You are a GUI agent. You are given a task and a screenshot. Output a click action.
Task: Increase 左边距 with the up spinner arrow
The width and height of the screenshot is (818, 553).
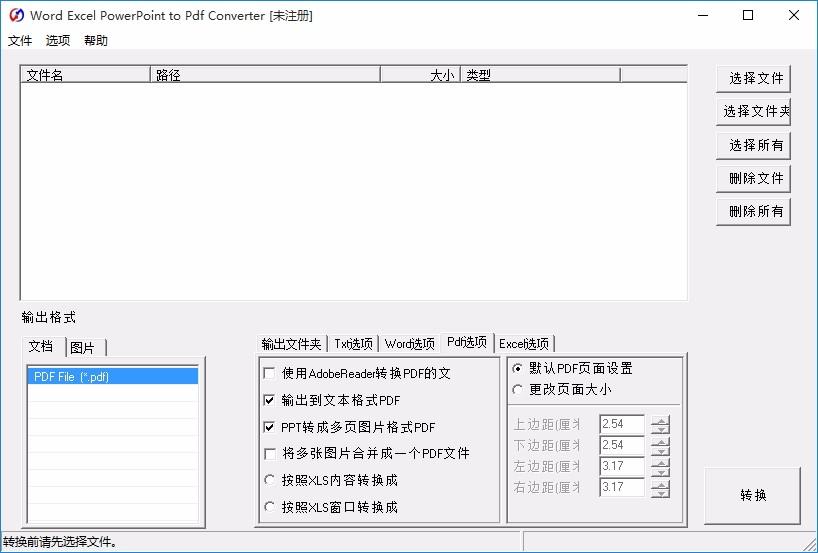pos(660,462)
